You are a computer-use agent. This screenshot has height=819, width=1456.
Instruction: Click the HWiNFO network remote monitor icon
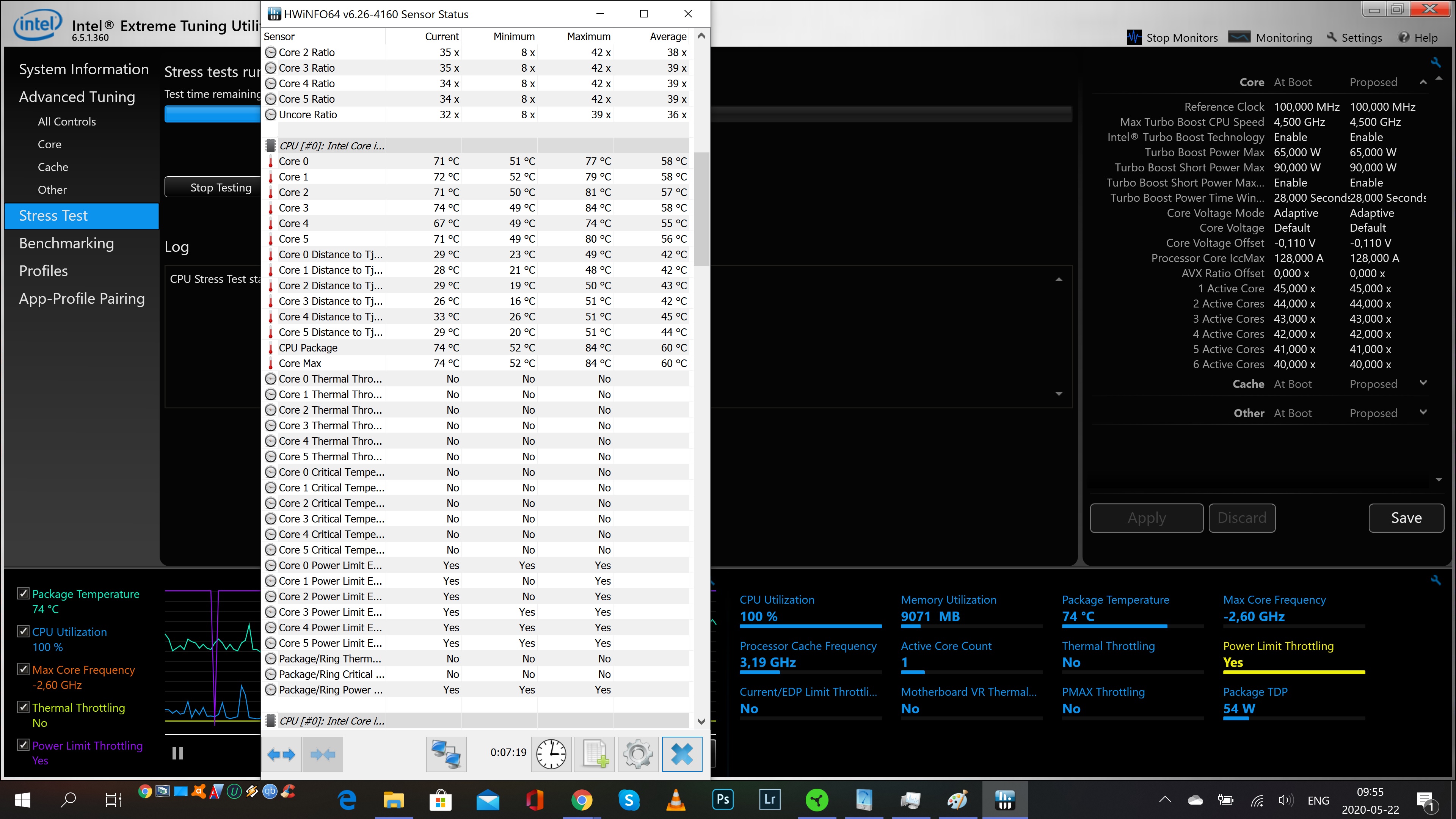pos(446,753)
